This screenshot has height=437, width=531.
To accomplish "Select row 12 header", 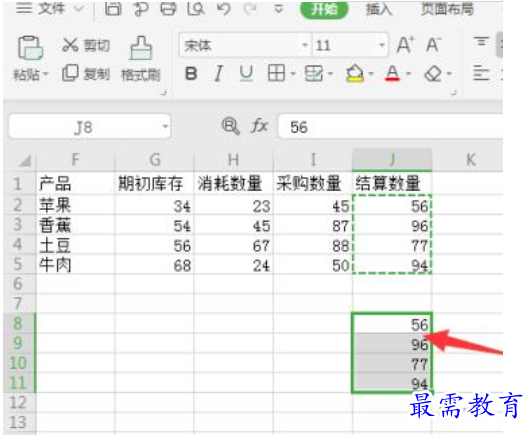I will click(x=18, y=403).
